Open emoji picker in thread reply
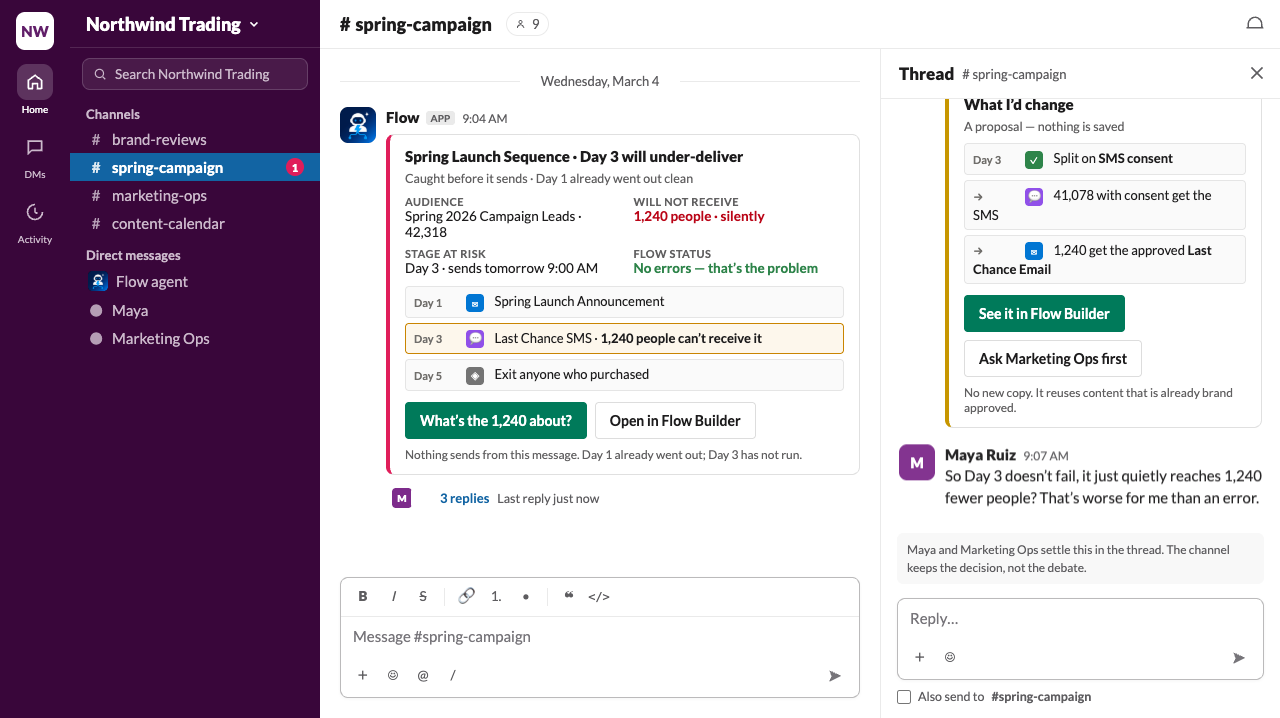Viewport: 1280px width, 718px height. pyautogui.click(x=950, y=657)
